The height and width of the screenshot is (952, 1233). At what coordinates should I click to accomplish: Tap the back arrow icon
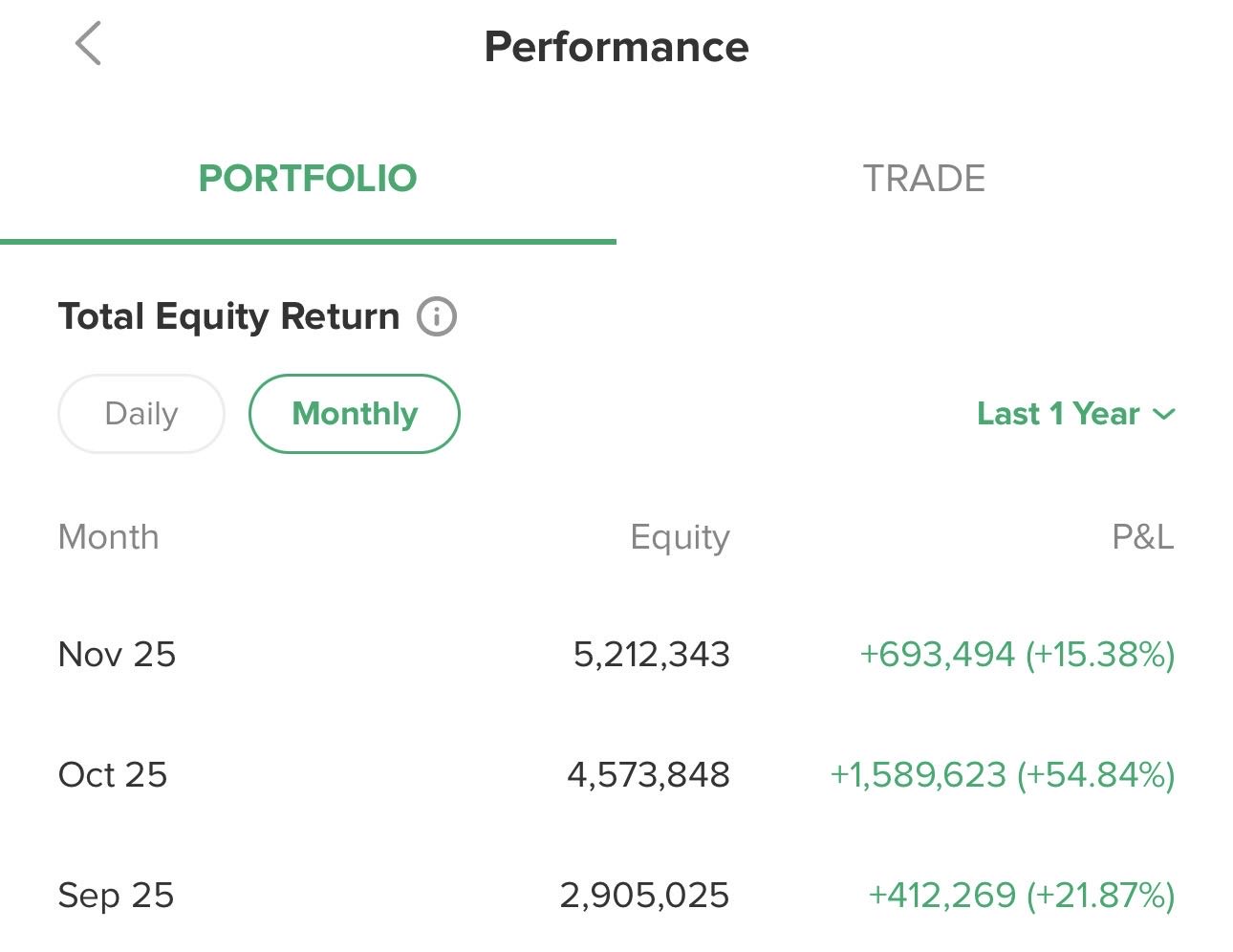88,44
